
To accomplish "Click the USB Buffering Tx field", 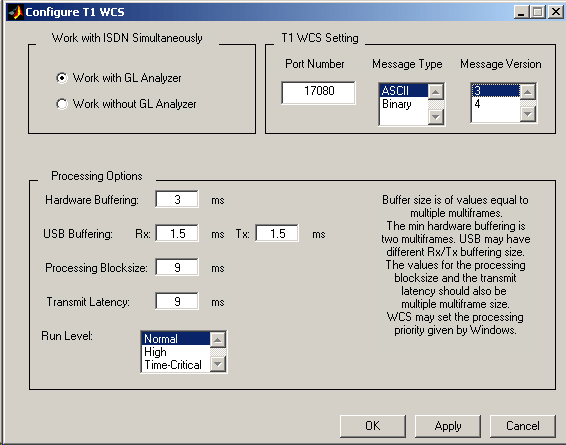I will (277, 233).
